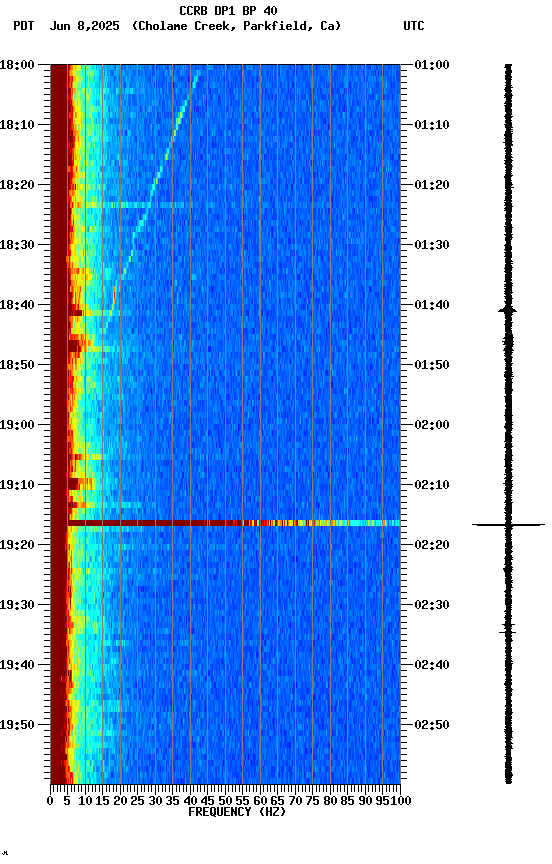Click the 01:20 UTC time label

pos(432,185)
